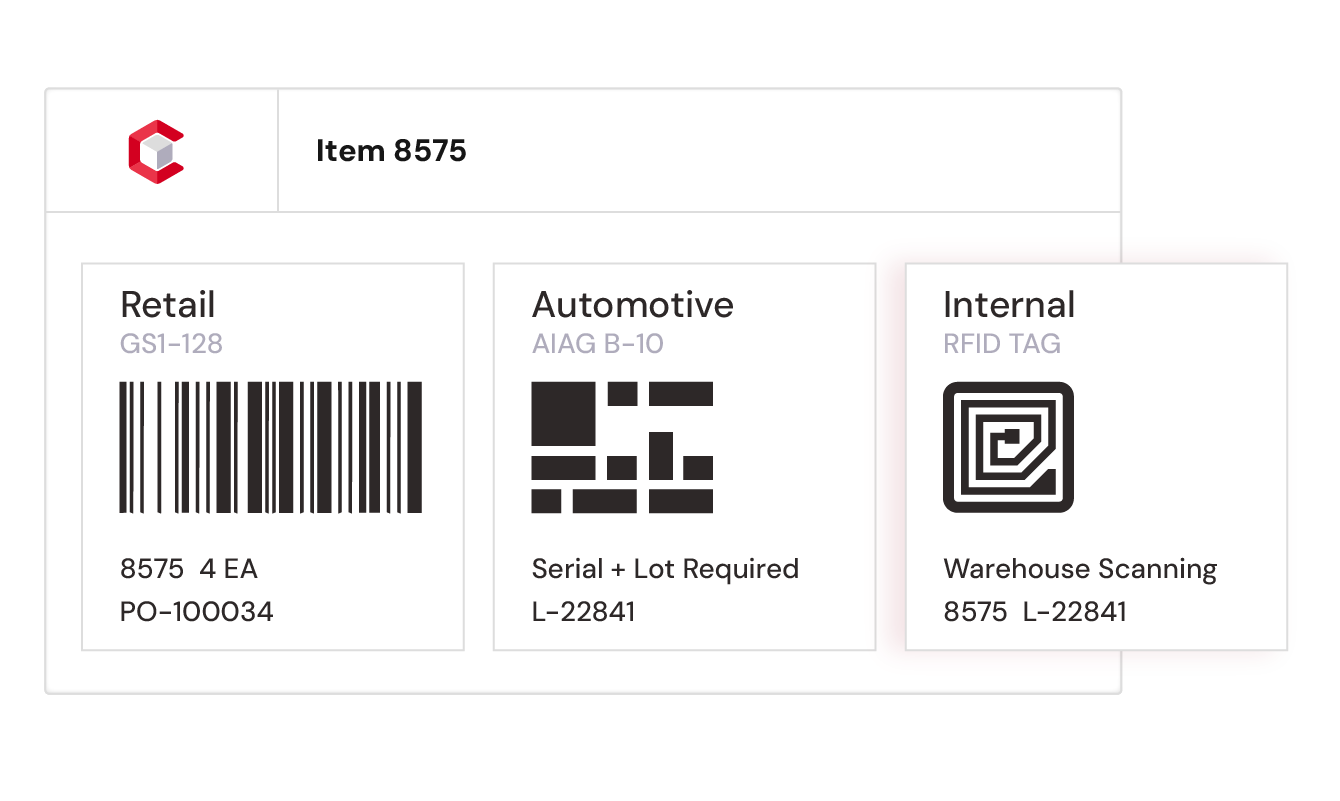The width and height of the screenshot is (1340, 801).
Task: Click the 8575 4 EA quantity text
Action: (189, 569)
